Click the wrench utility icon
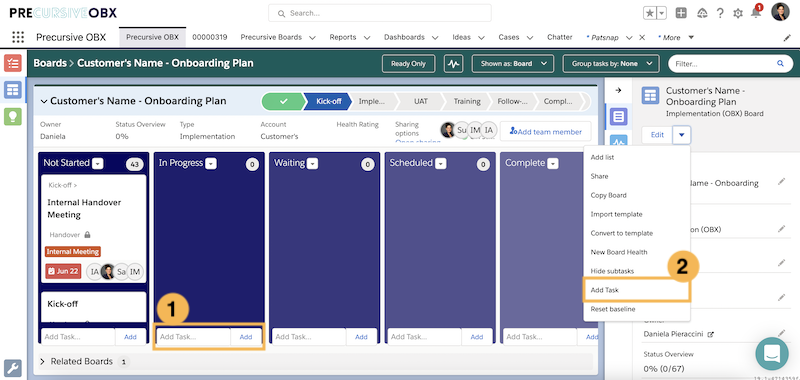 coord(13,368)
